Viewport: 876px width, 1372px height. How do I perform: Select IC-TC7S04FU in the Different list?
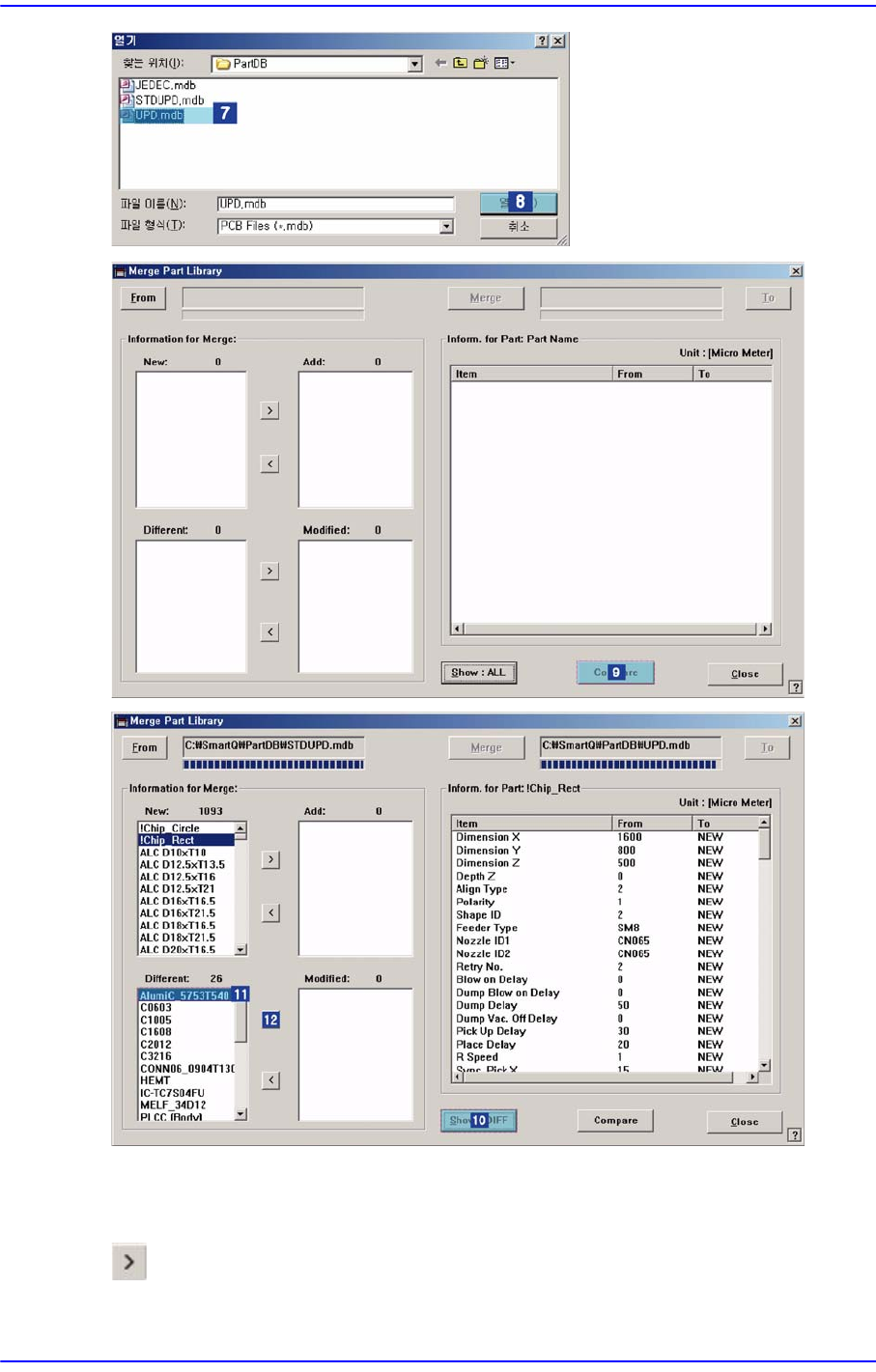pos(173,1093)
